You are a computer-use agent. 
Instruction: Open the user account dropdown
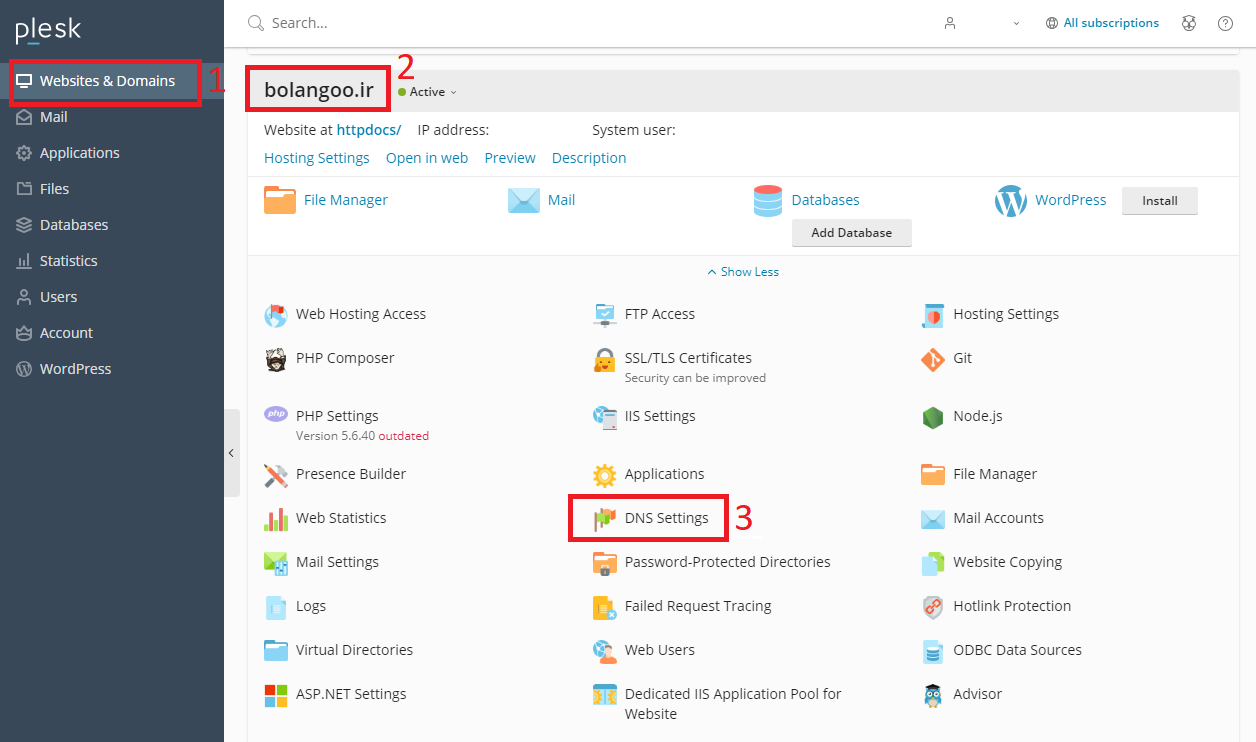pyautogui.click(x=982, y=23)
